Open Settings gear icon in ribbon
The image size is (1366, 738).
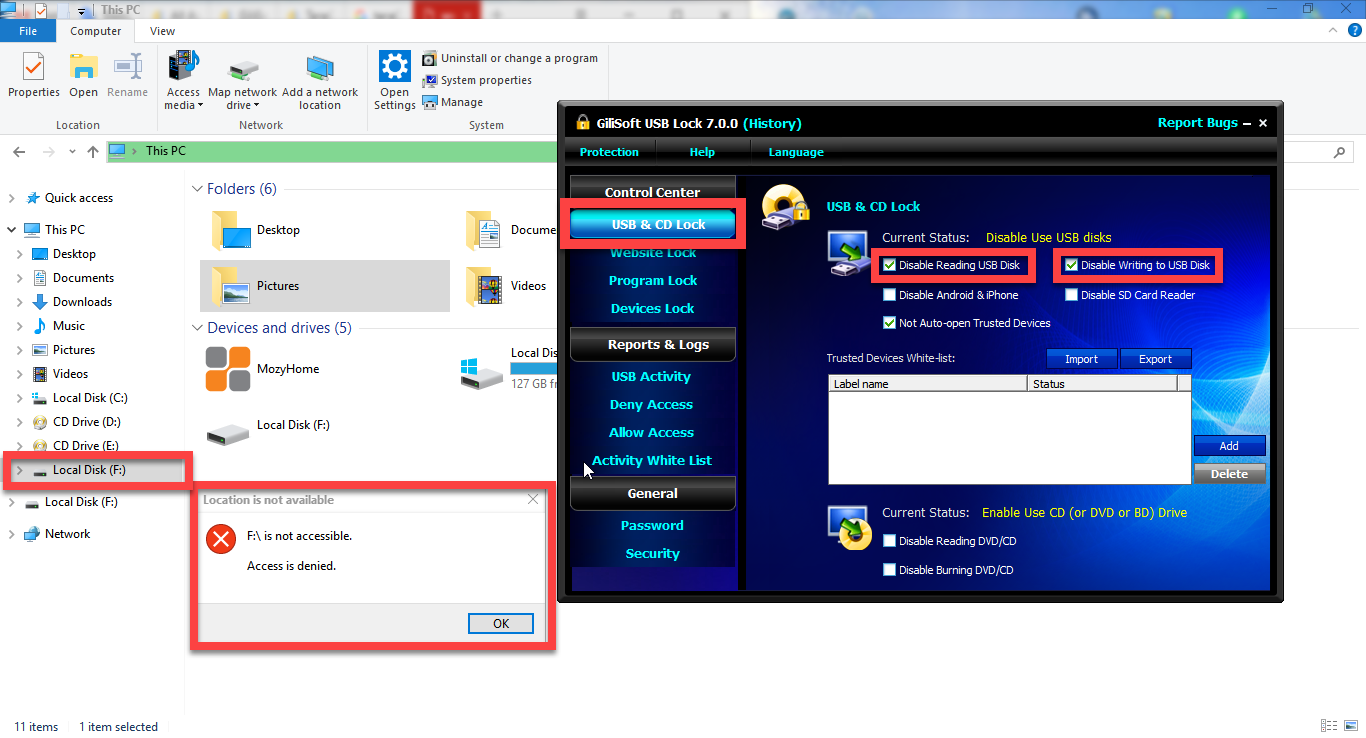(395, 68)
